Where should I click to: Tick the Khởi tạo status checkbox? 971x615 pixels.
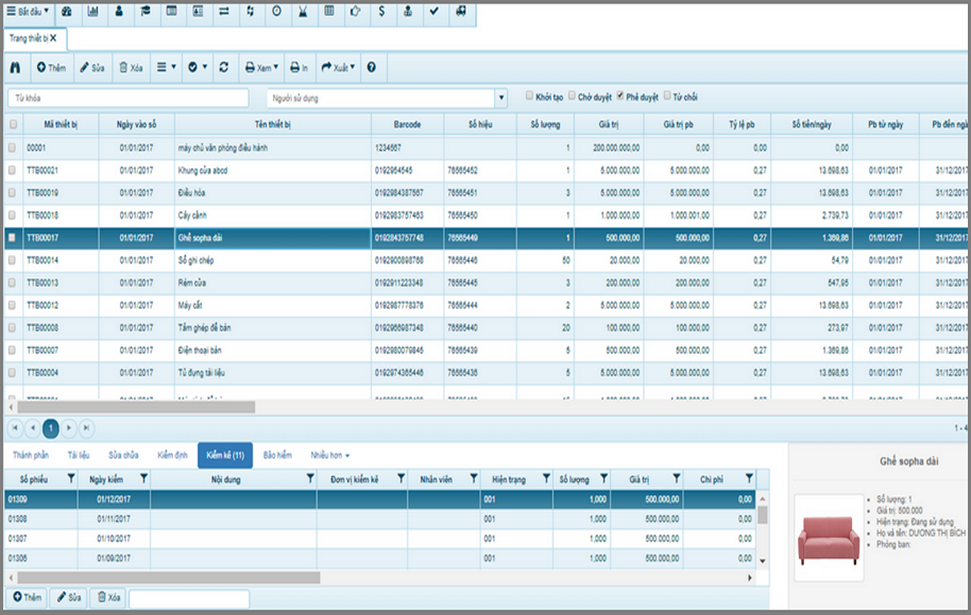[x=529, y=96]
